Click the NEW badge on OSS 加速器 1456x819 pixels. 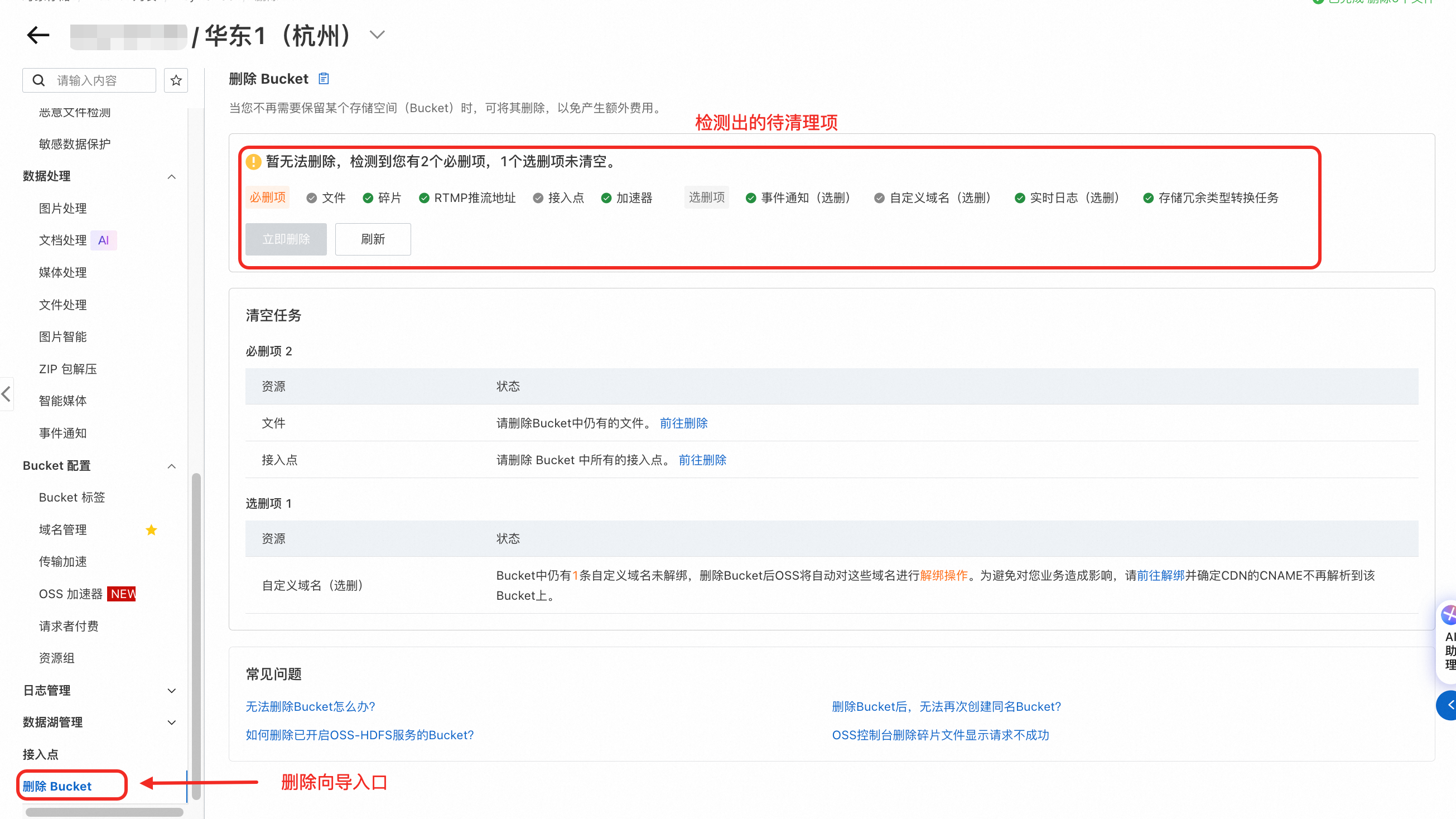coord(122,594)
